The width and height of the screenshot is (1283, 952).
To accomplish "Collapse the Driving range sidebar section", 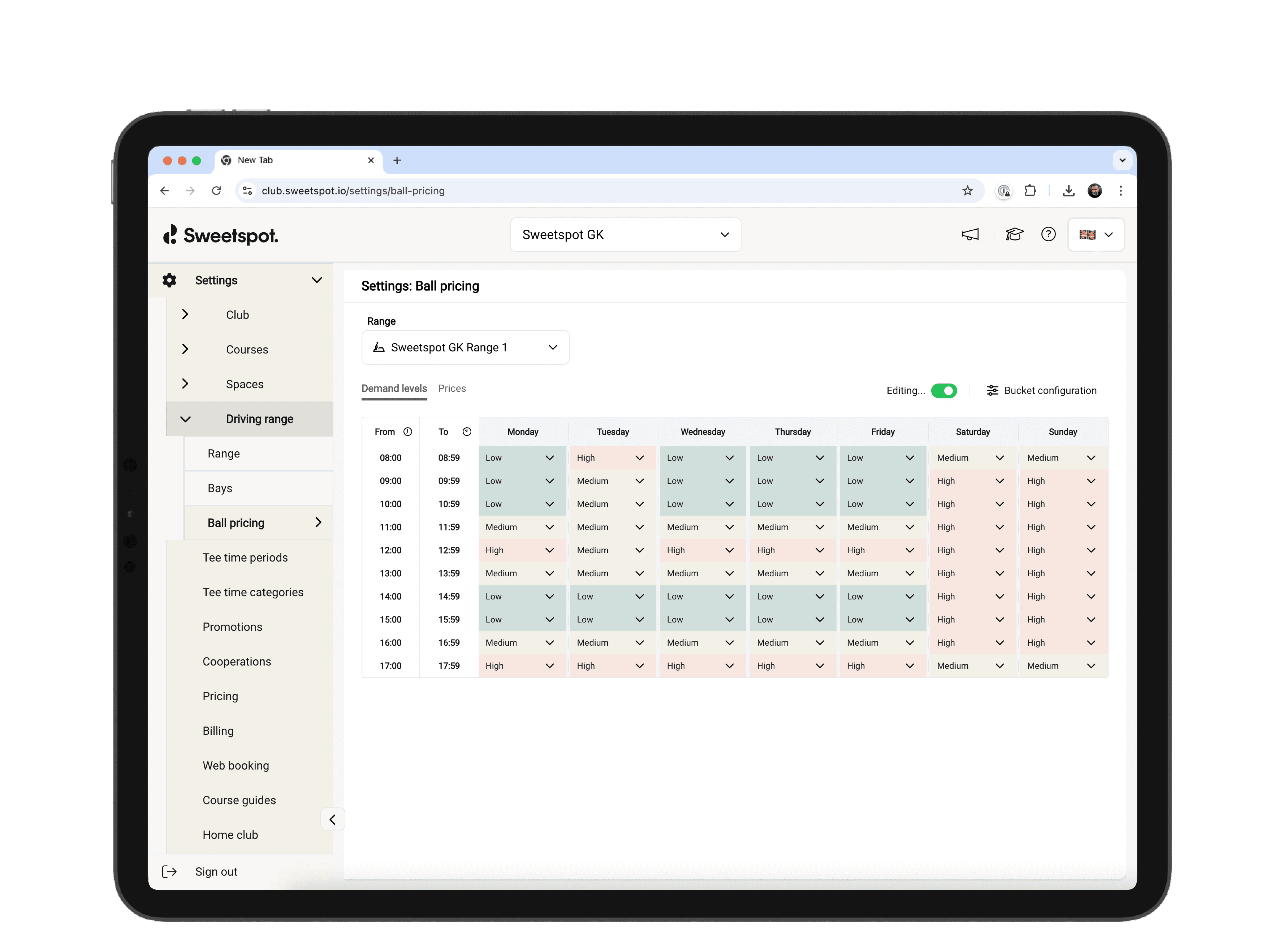I will coord(185,419).
